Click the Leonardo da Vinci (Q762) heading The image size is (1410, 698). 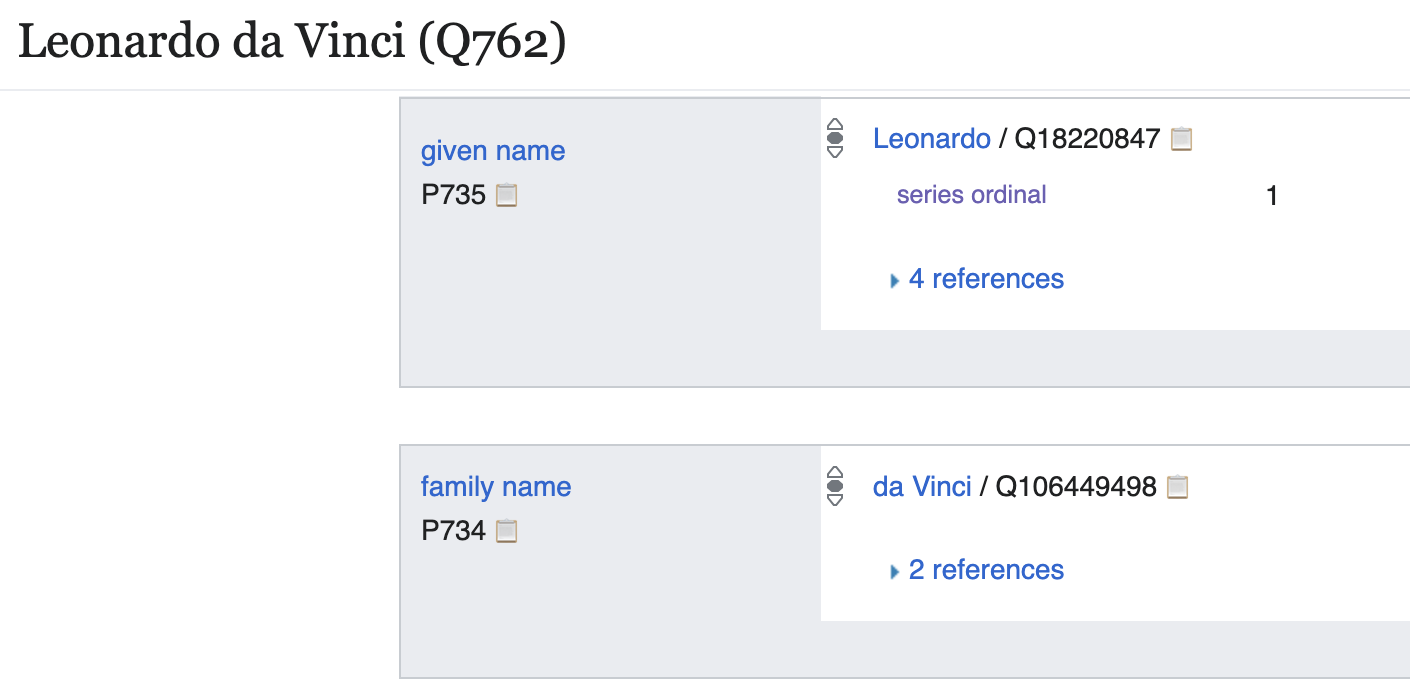pos(292,43)
